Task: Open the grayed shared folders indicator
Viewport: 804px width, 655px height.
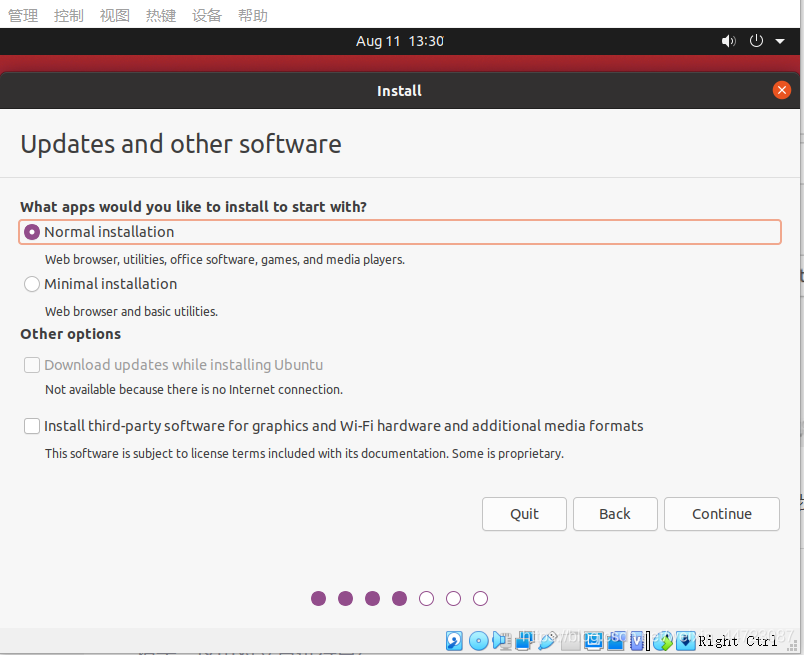Action: [571, 641]
